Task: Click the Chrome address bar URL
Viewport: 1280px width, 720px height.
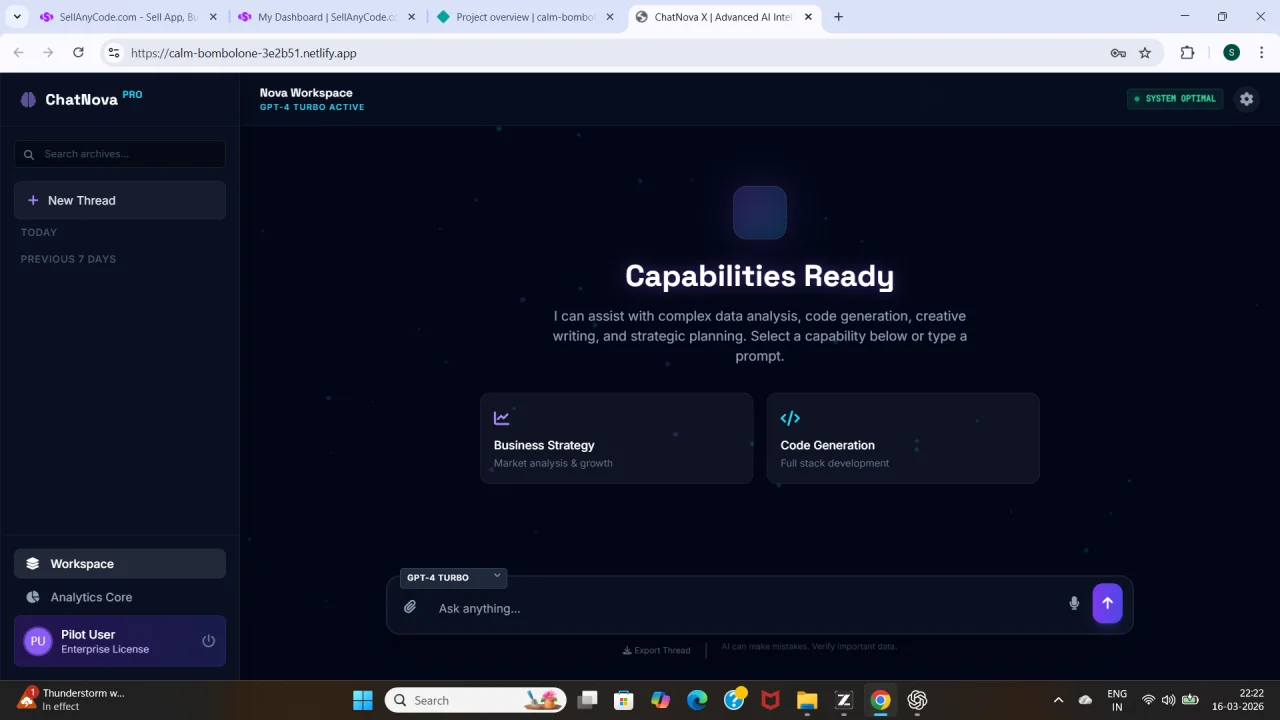Action: coord(244,53)
